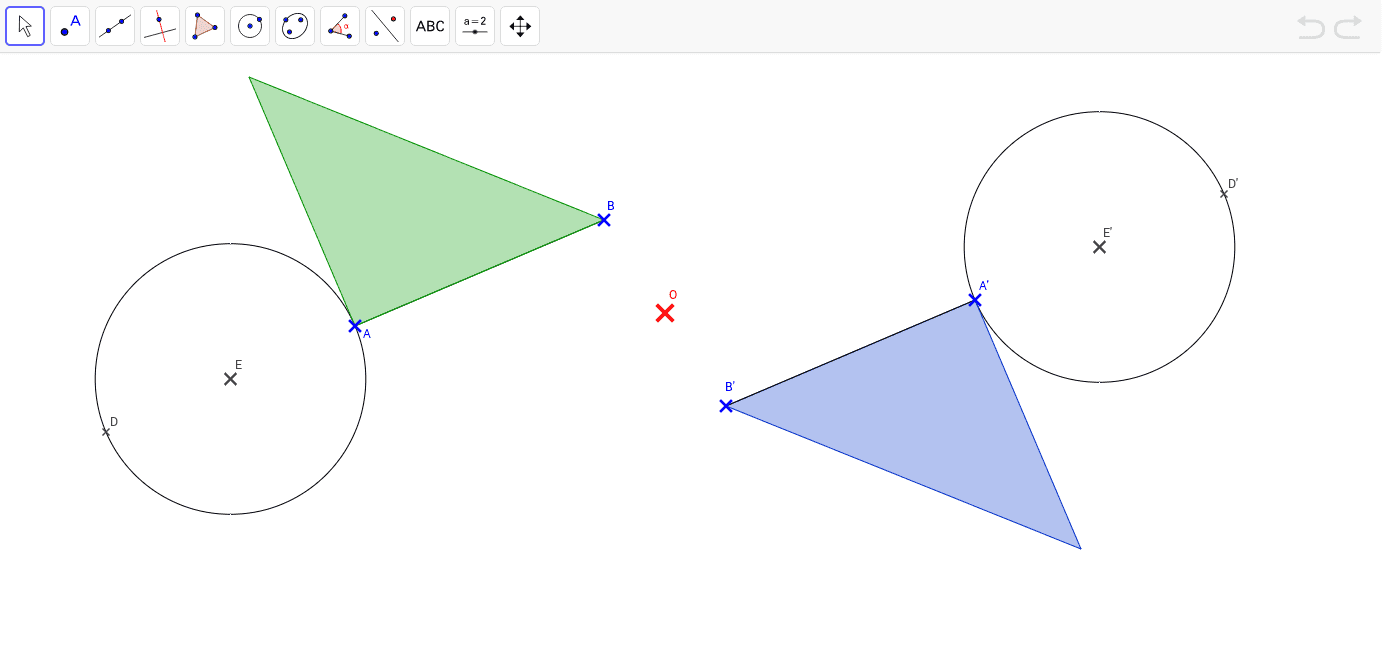Select the Point tool

pyautogui.click(x=70, y=26)
